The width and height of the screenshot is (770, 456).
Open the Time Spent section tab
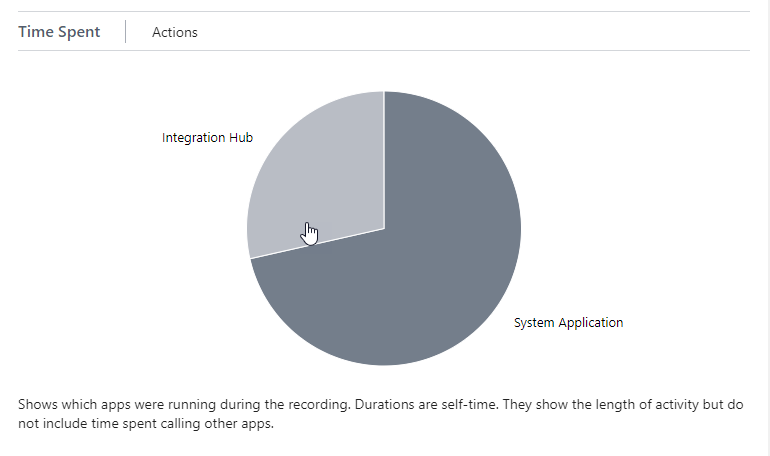[x=59, y=32]
